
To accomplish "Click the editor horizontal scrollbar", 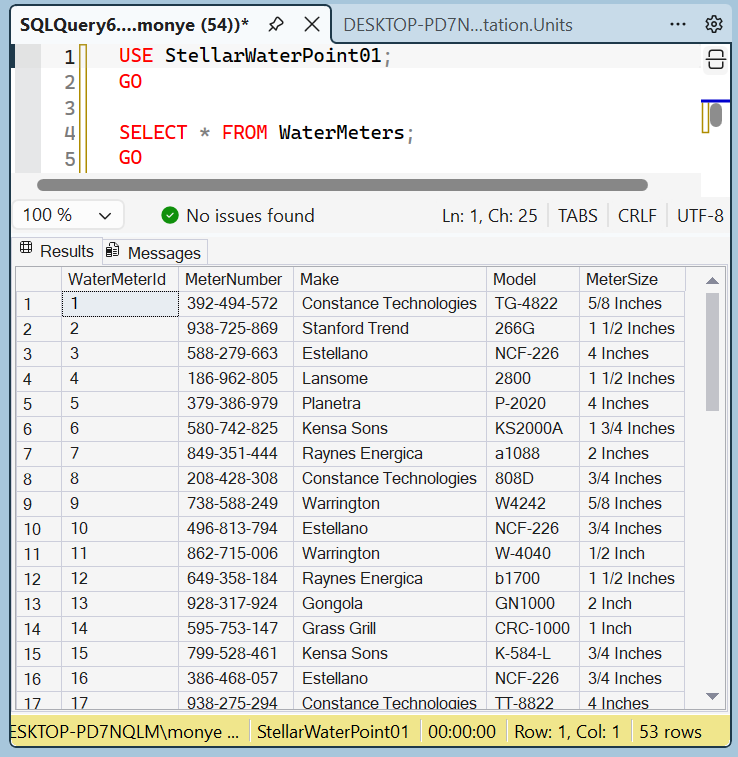I will 342,185.
